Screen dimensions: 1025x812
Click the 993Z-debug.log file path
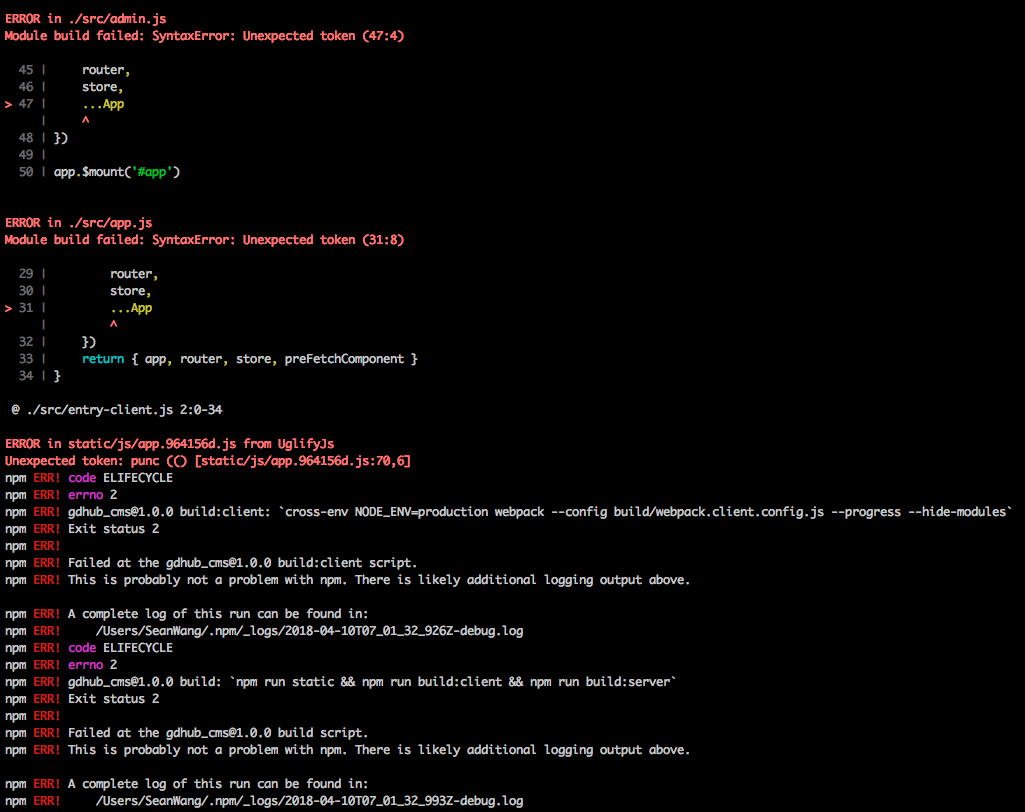tap(310, 801)
